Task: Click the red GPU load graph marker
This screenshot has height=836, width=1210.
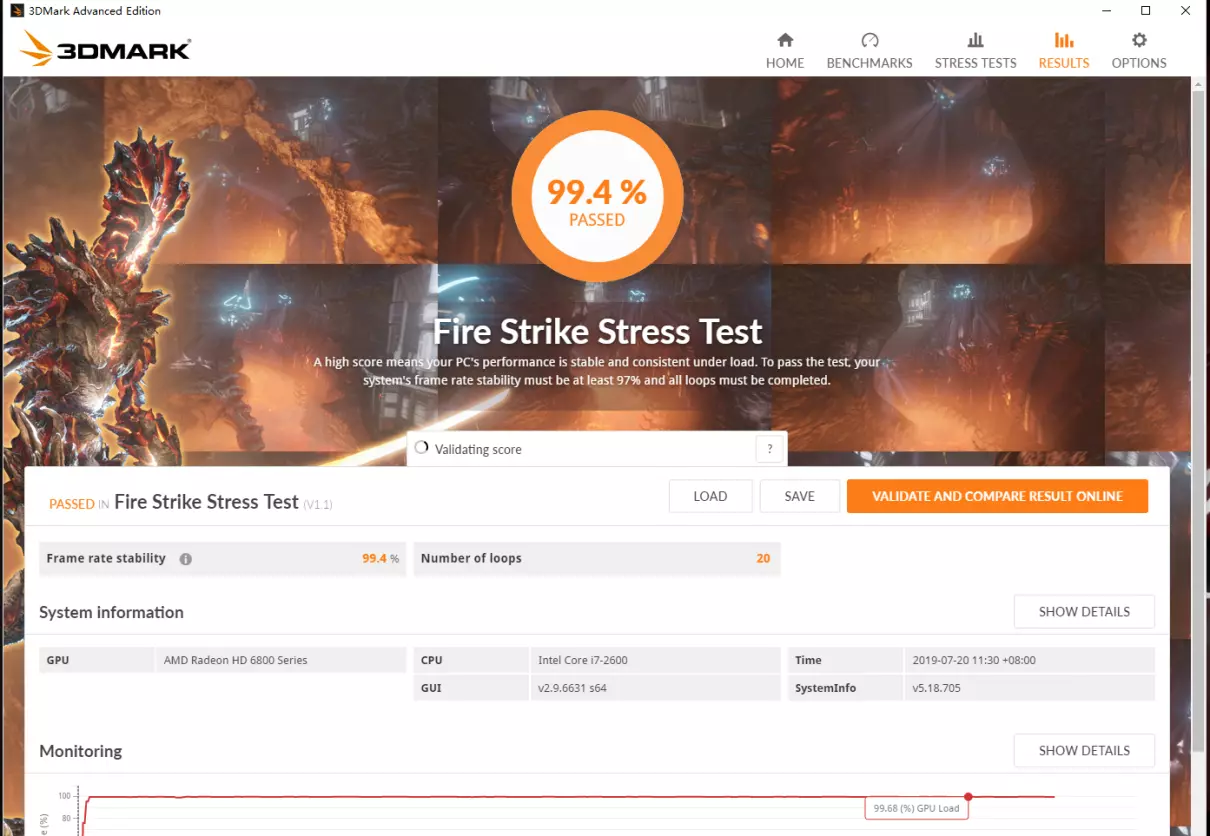Action: (968, 797)
